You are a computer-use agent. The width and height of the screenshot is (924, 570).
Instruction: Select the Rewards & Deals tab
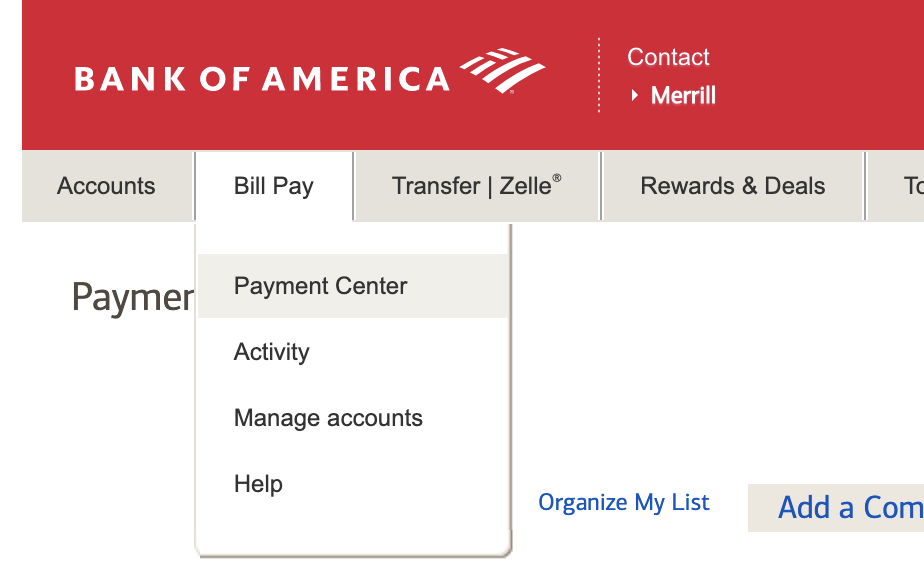click(732, 186)
